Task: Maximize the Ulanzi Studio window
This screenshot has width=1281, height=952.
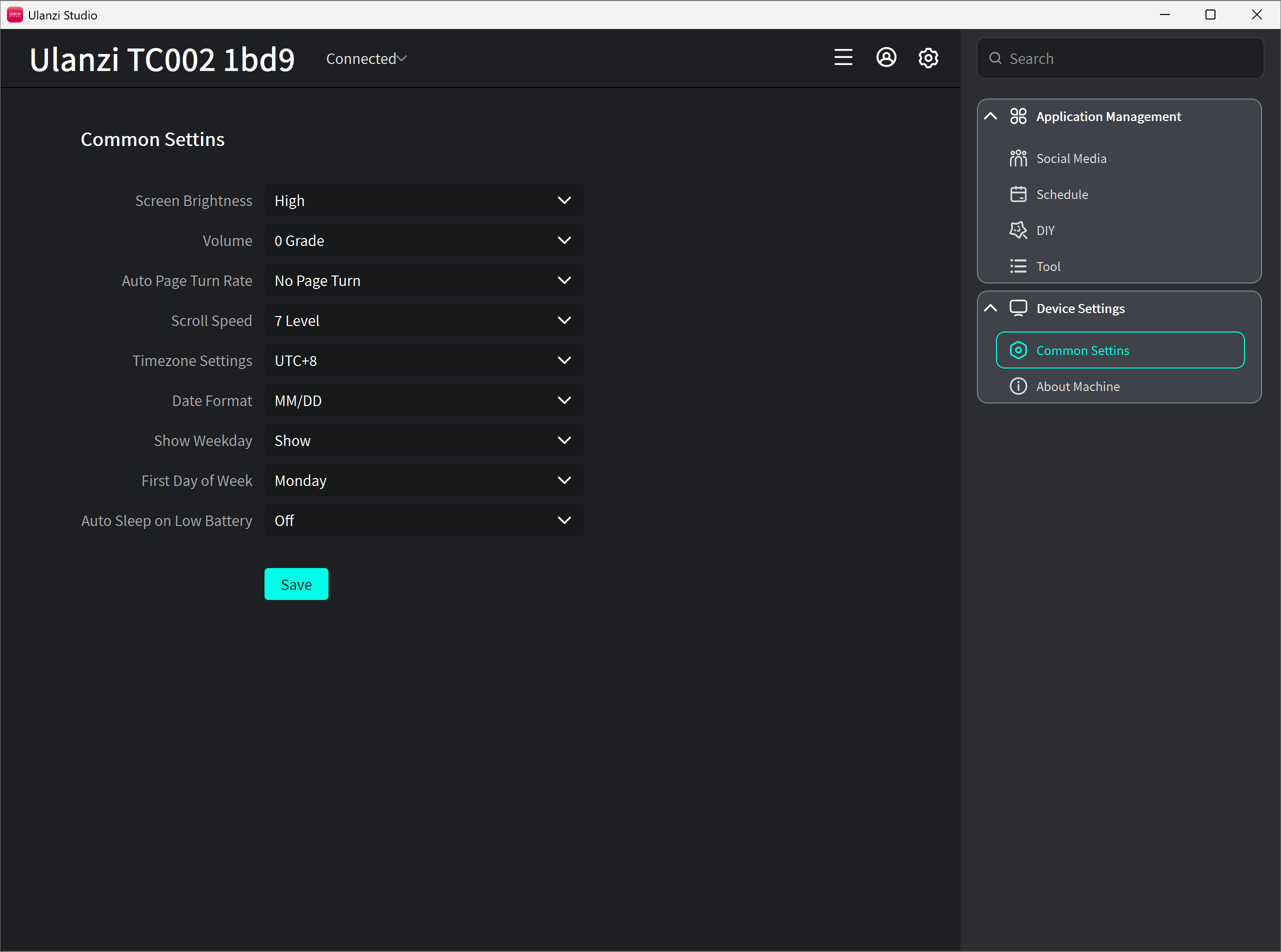Action: pyautogui.click(x=1210, y=14)
